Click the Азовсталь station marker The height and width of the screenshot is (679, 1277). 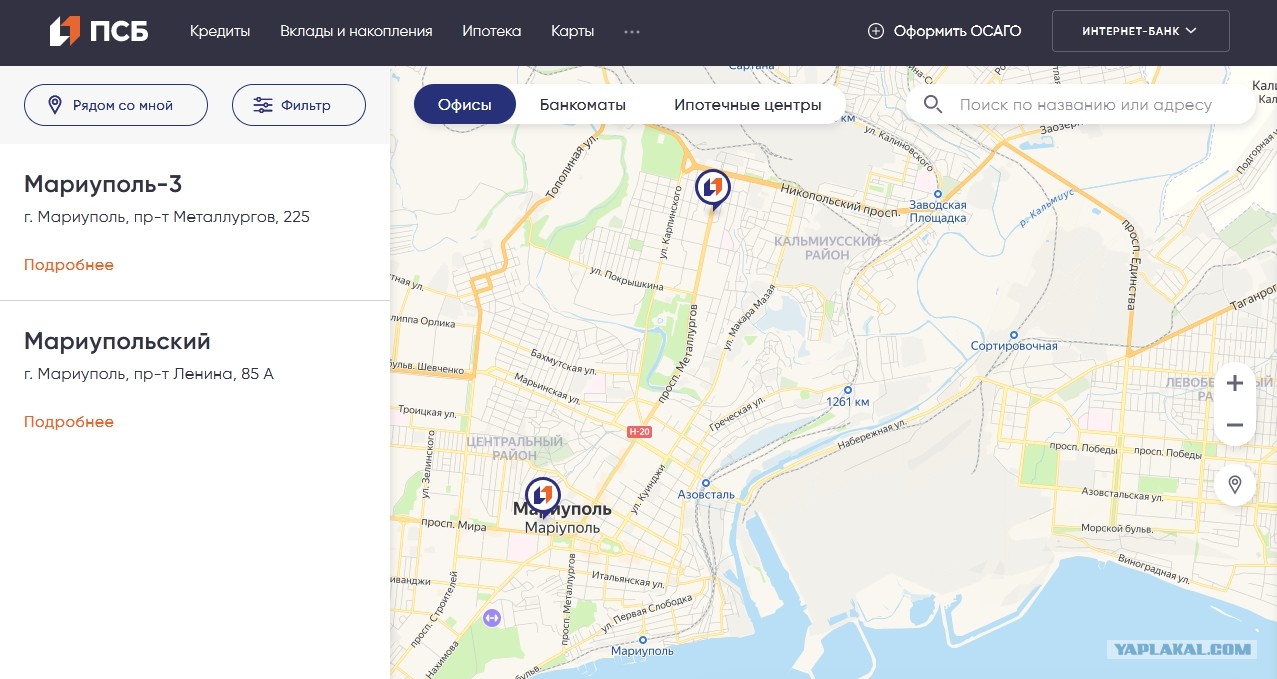[x=706, y=482]
